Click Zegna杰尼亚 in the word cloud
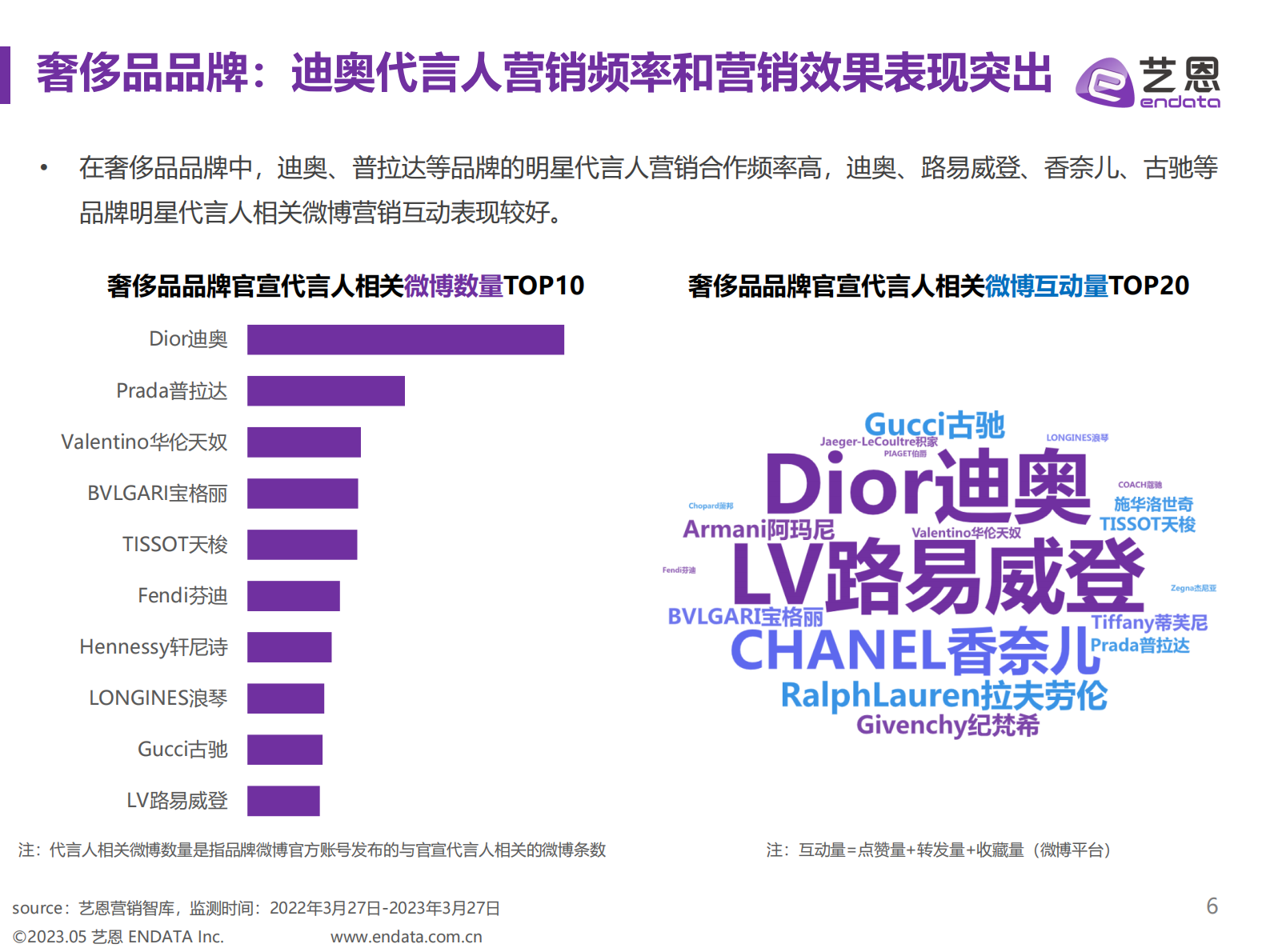Image resolution: width=1270 pixels, height=952 pixels. coord(1193,588)
